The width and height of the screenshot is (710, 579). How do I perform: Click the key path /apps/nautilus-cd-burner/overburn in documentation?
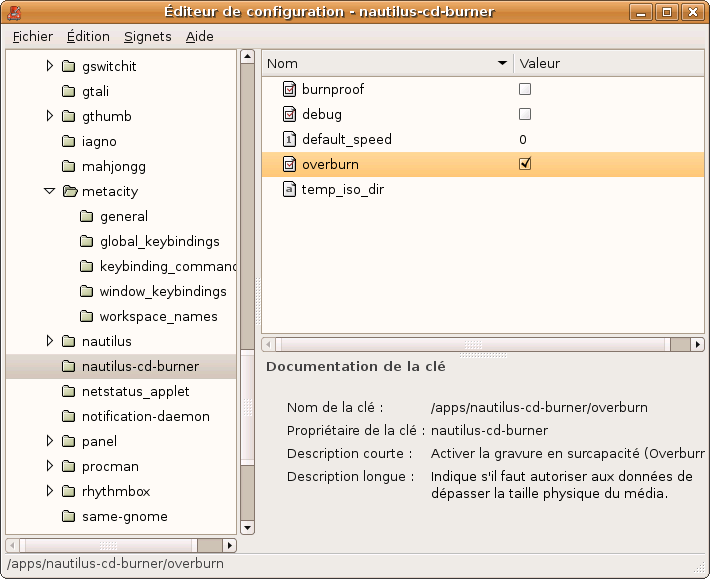coord(539,407)
